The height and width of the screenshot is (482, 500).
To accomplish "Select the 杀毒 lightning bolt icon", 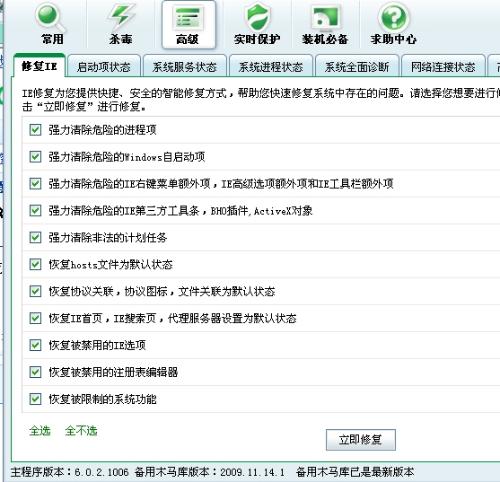I will (121, 17).
